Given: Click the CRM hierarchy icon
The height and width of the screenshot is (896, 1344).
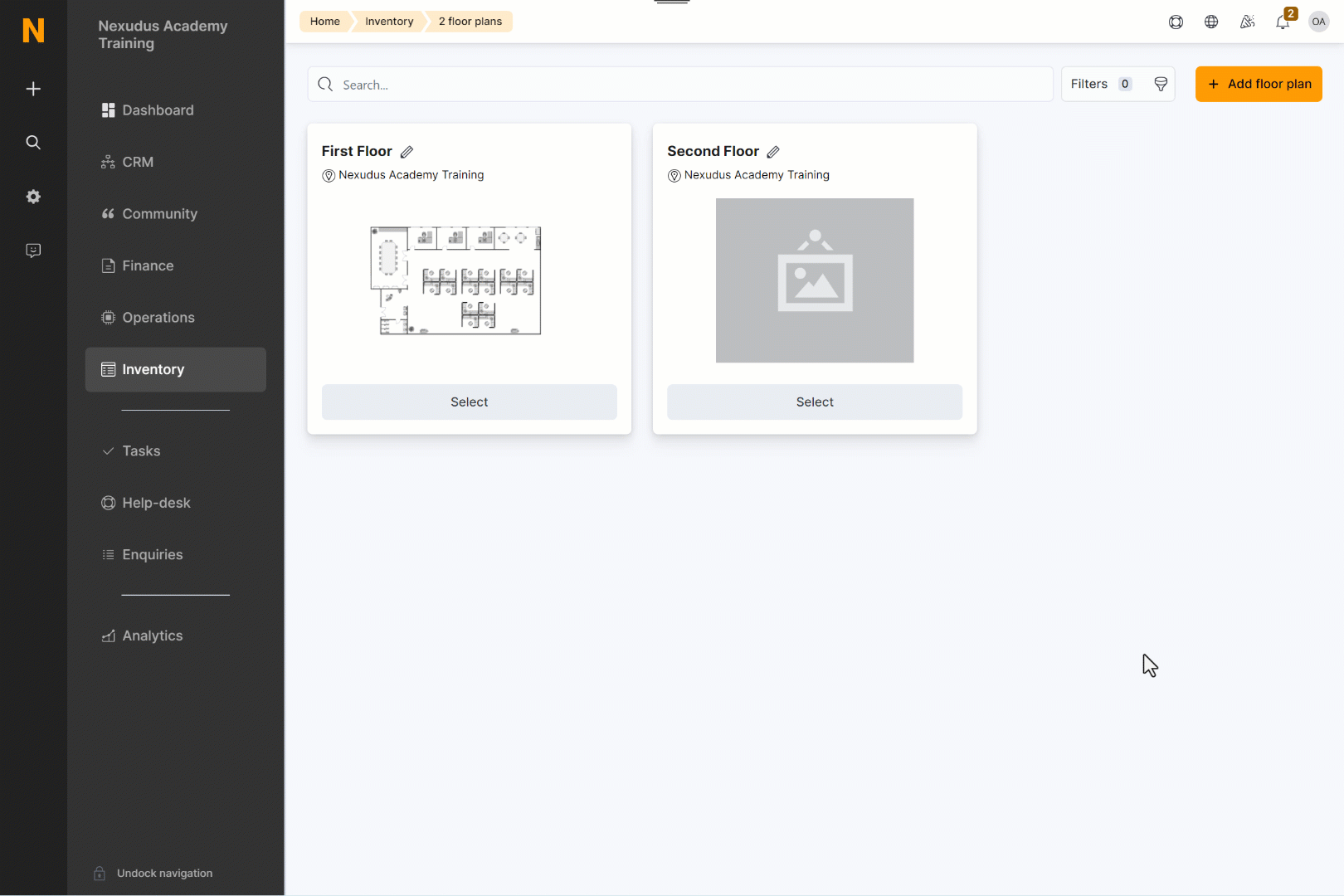Looking at the screenshot, I should (x=108, y=162).
